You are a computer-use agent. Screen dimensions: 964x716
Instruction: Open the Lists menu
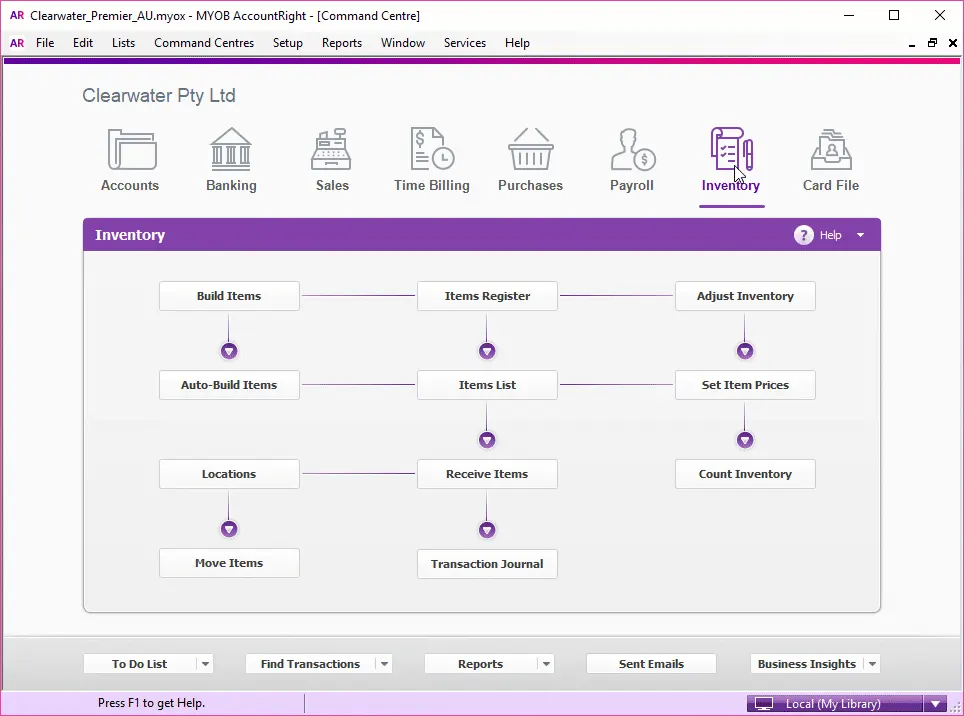click(124, 43)
